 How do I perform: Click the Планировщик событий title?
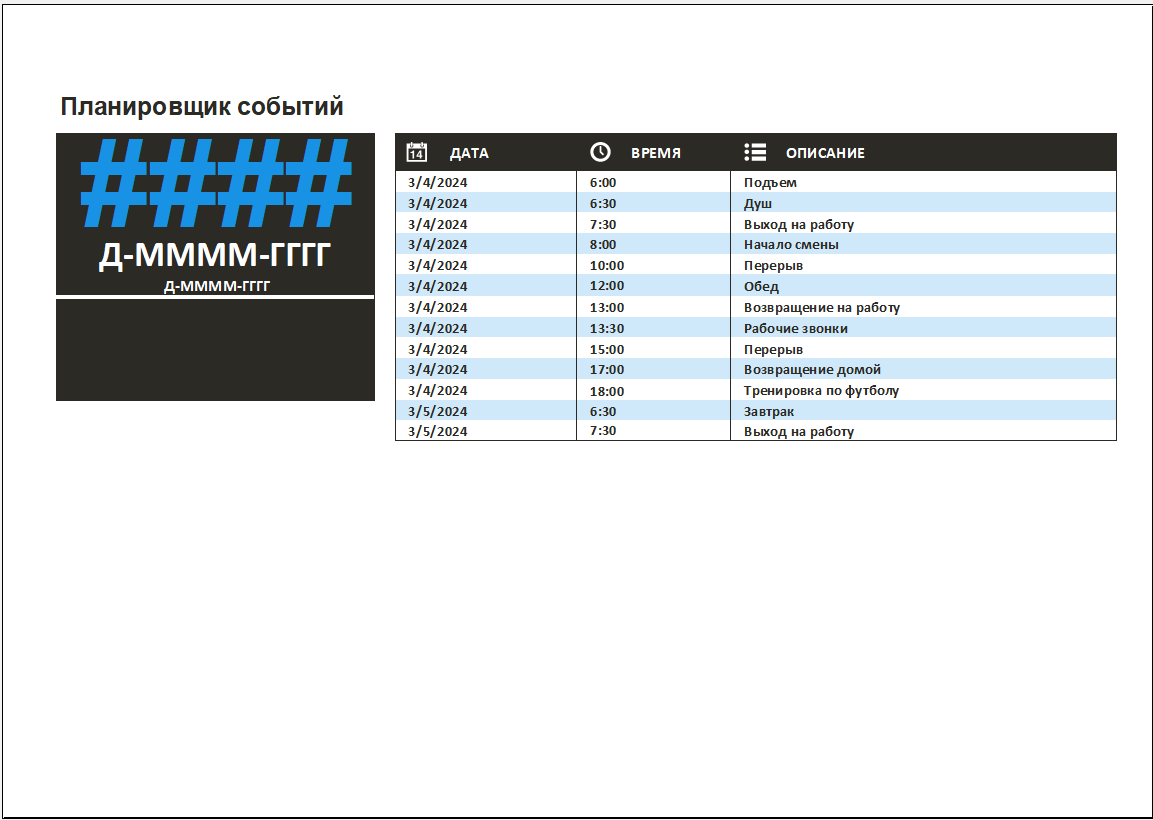coord(202,107)
